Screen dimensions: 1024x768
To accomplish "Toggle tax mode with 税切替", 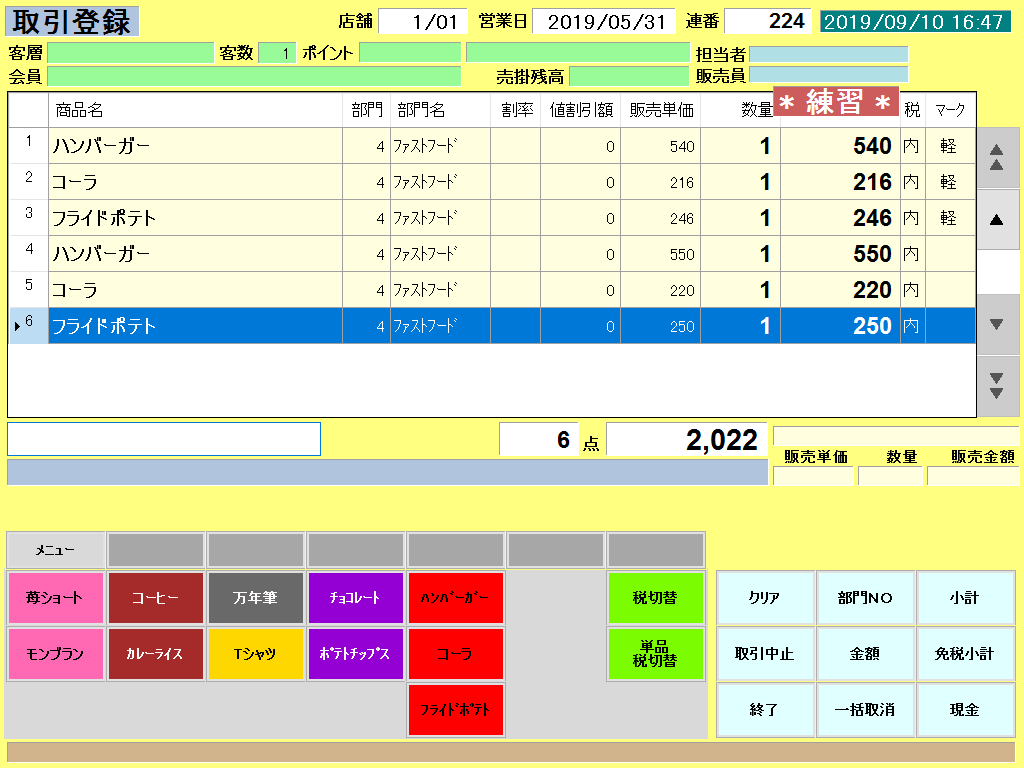I will (x=655, y=597).
